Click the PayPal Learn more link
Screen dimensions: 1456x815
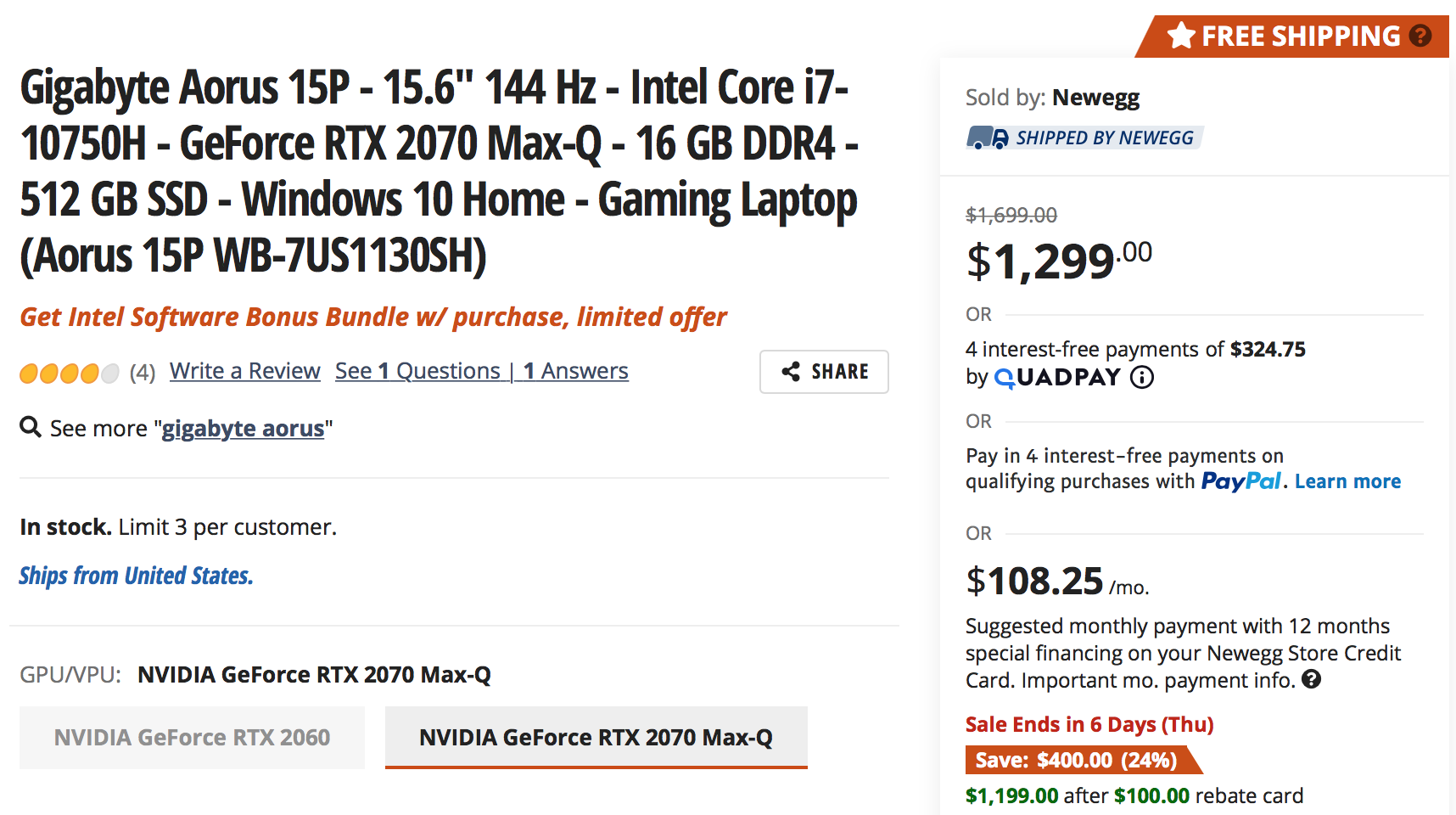(x=1347, y=481)
